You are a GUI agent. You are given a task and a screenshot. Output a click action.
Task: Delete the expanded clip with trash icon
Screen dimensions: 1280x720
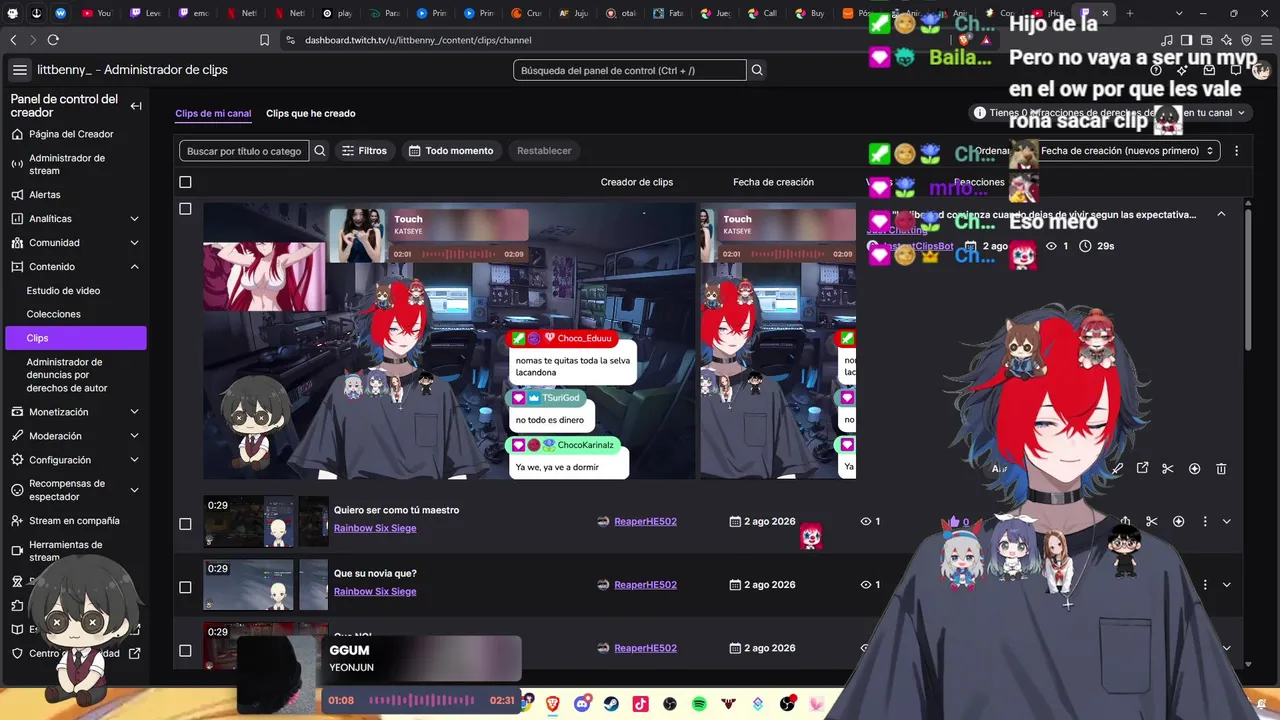(1221, 469)
